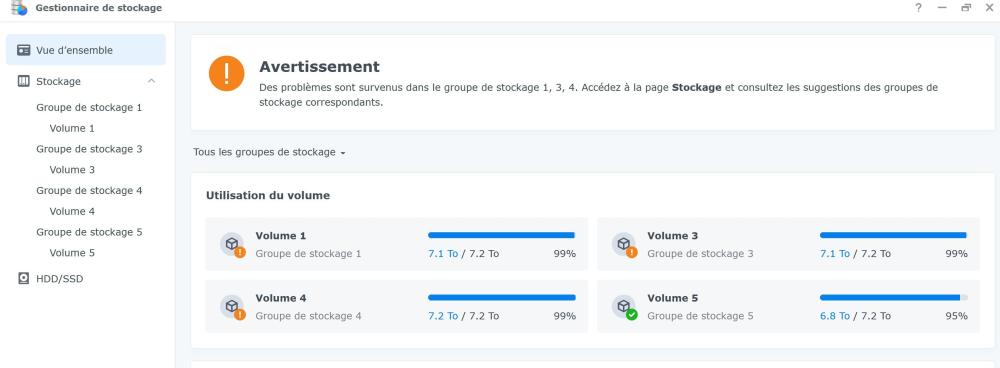Open the help question mark icon
Image resolution: width=1000 pixels, height=368 pixels.
(918, 8)
